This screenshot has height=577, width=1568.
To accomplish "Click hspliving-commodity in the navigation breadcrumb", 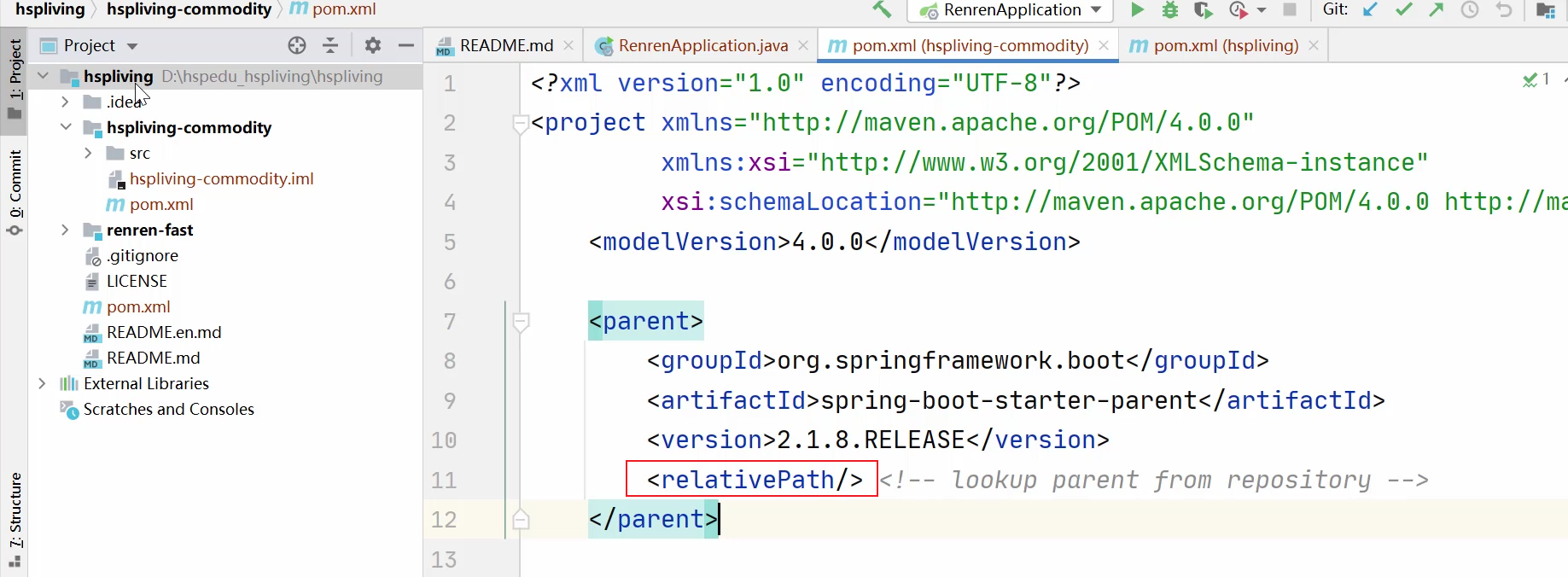I will click(x=189, y=9).
